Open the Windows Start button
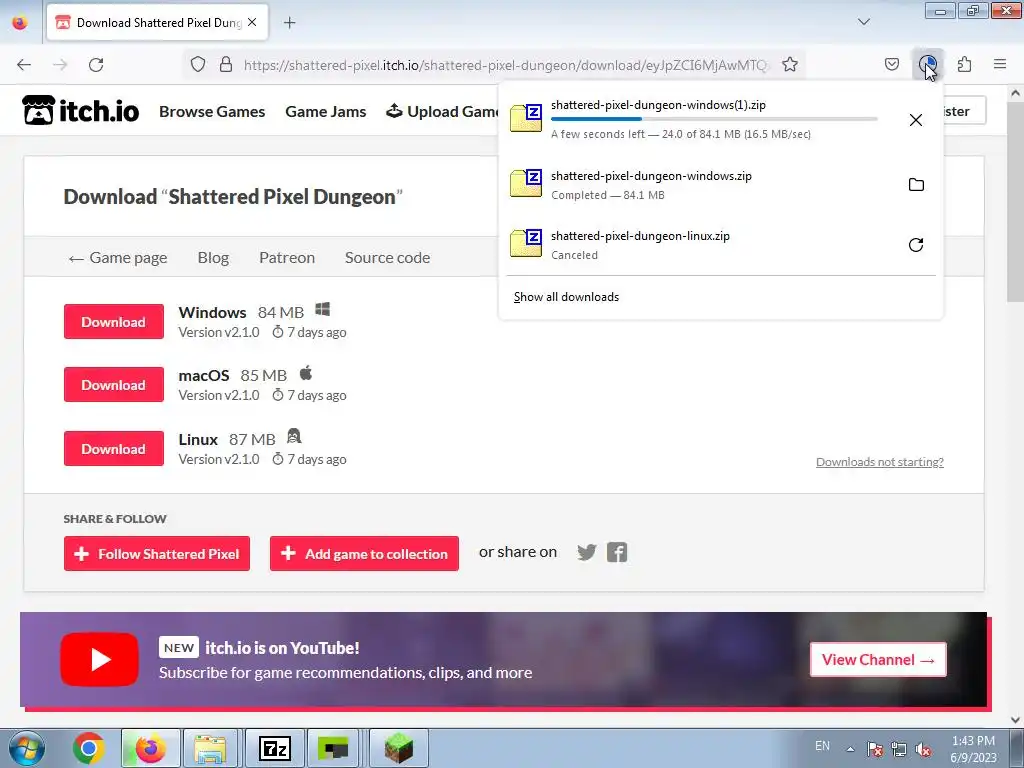The height and width of the screenshot is (768, 1024). click(x=27, y=748)
